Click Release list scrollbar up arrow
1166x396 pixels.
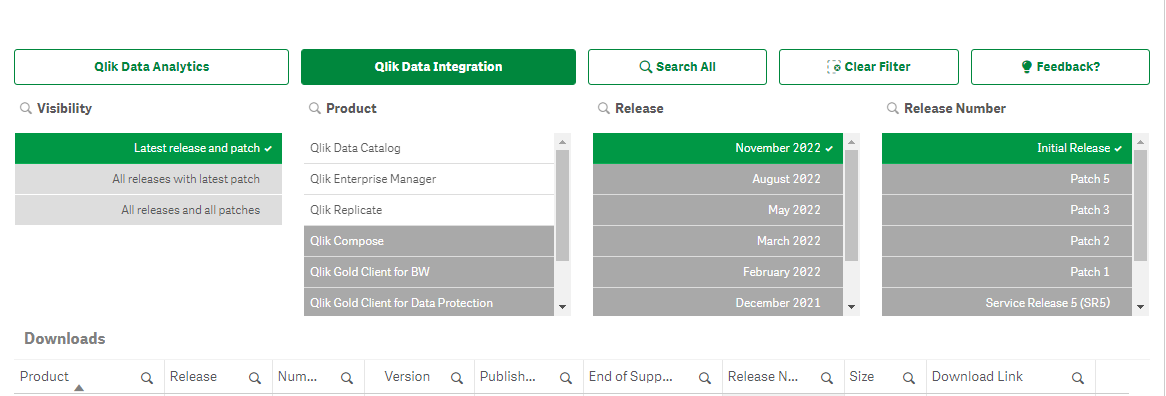852,141
